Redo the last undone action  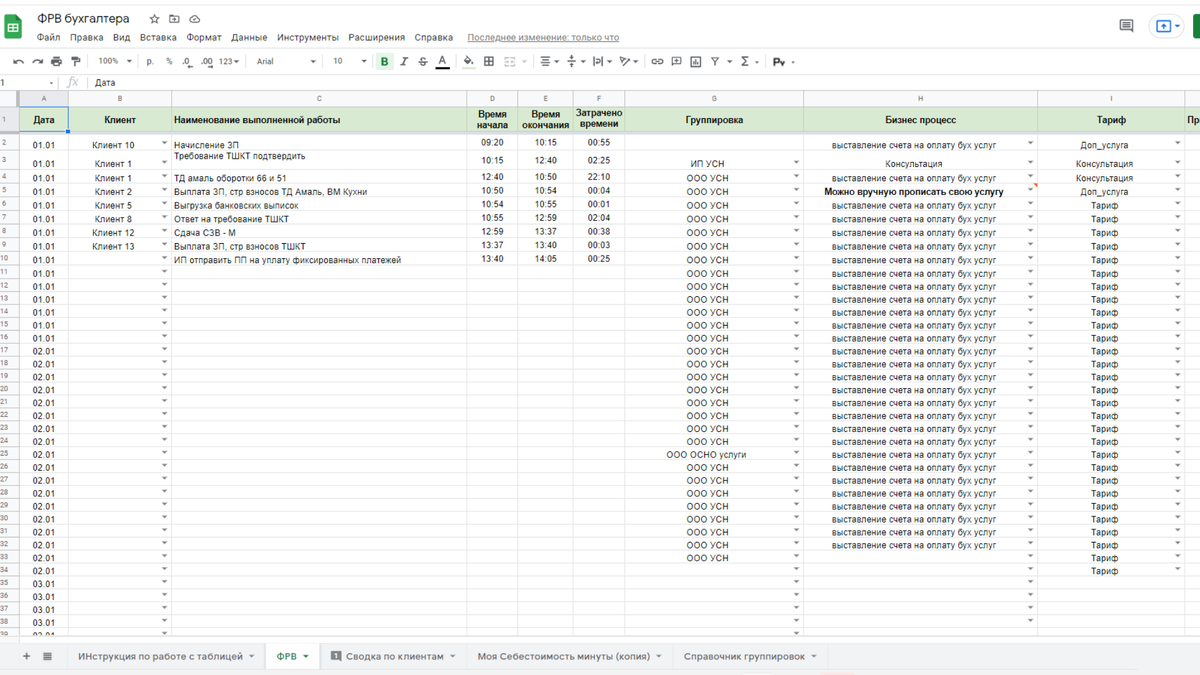pos(38,62)
